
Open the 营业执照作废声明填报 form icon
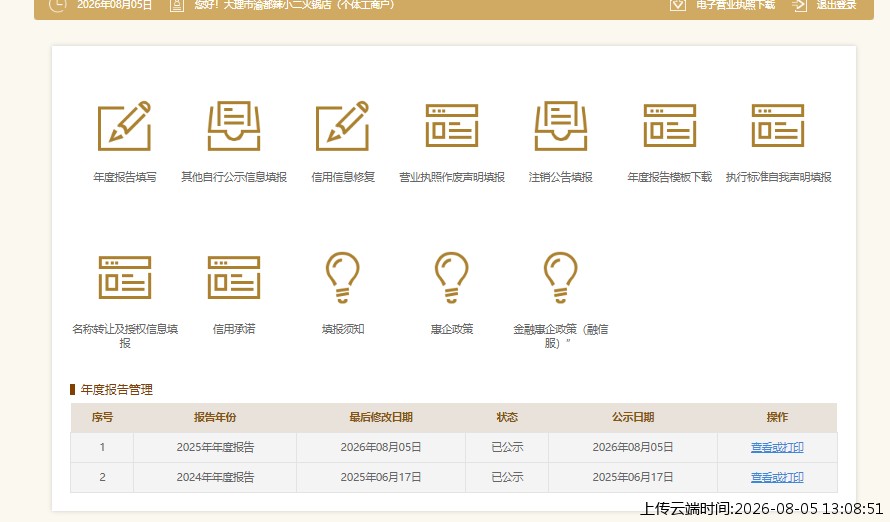(x=452, y=125)
